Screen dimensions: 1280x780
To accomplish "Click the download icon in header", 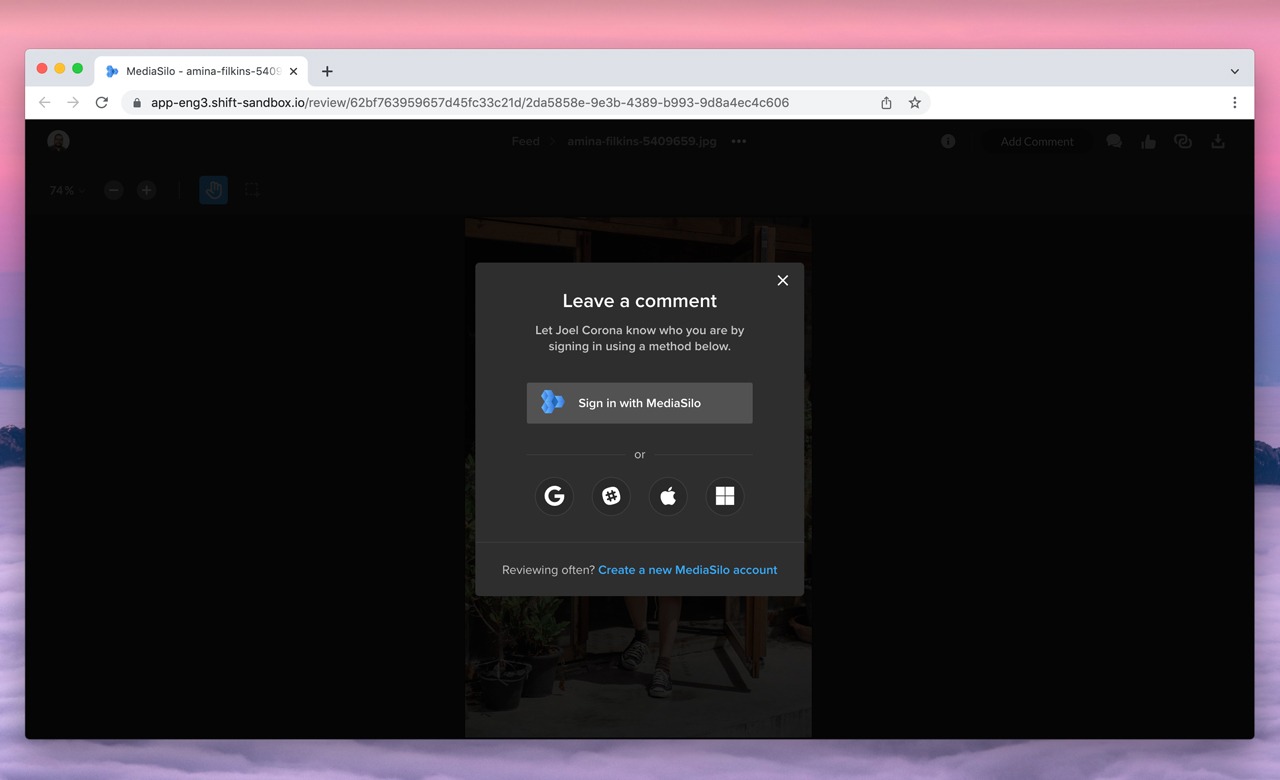I will 1218,142.
